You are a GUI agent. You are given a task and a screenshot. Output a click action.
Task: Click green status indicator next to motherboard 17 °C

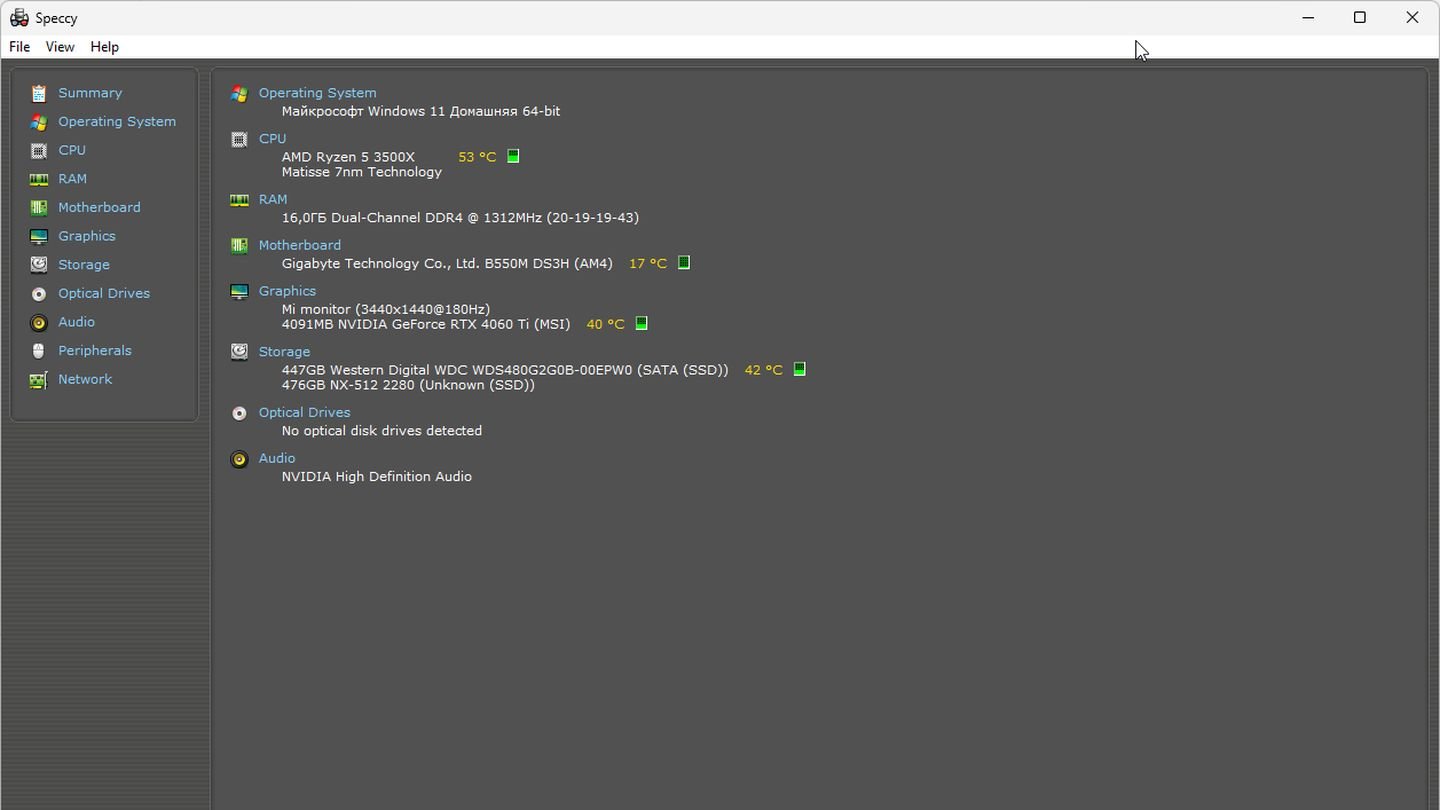[684, 263]
